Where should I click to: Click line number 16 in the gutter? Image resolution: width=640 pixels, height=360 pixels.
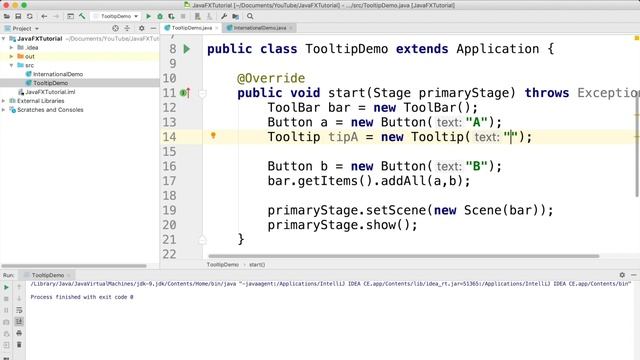coord(169,166)
